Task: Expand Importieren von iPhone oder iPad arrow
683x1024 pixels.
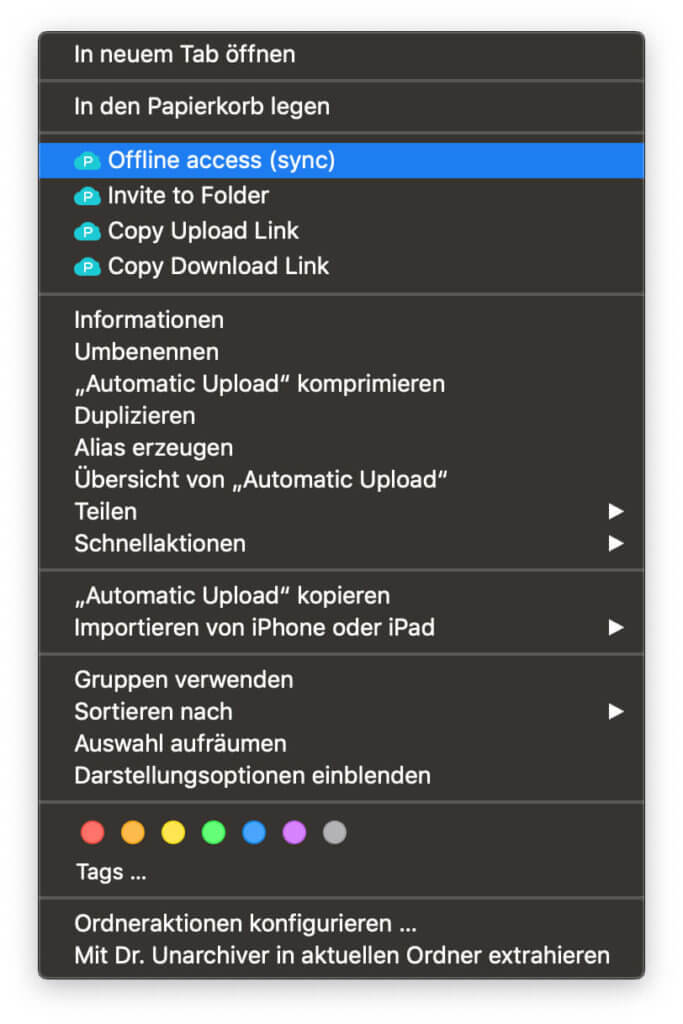Action: [x=616, y=628]
